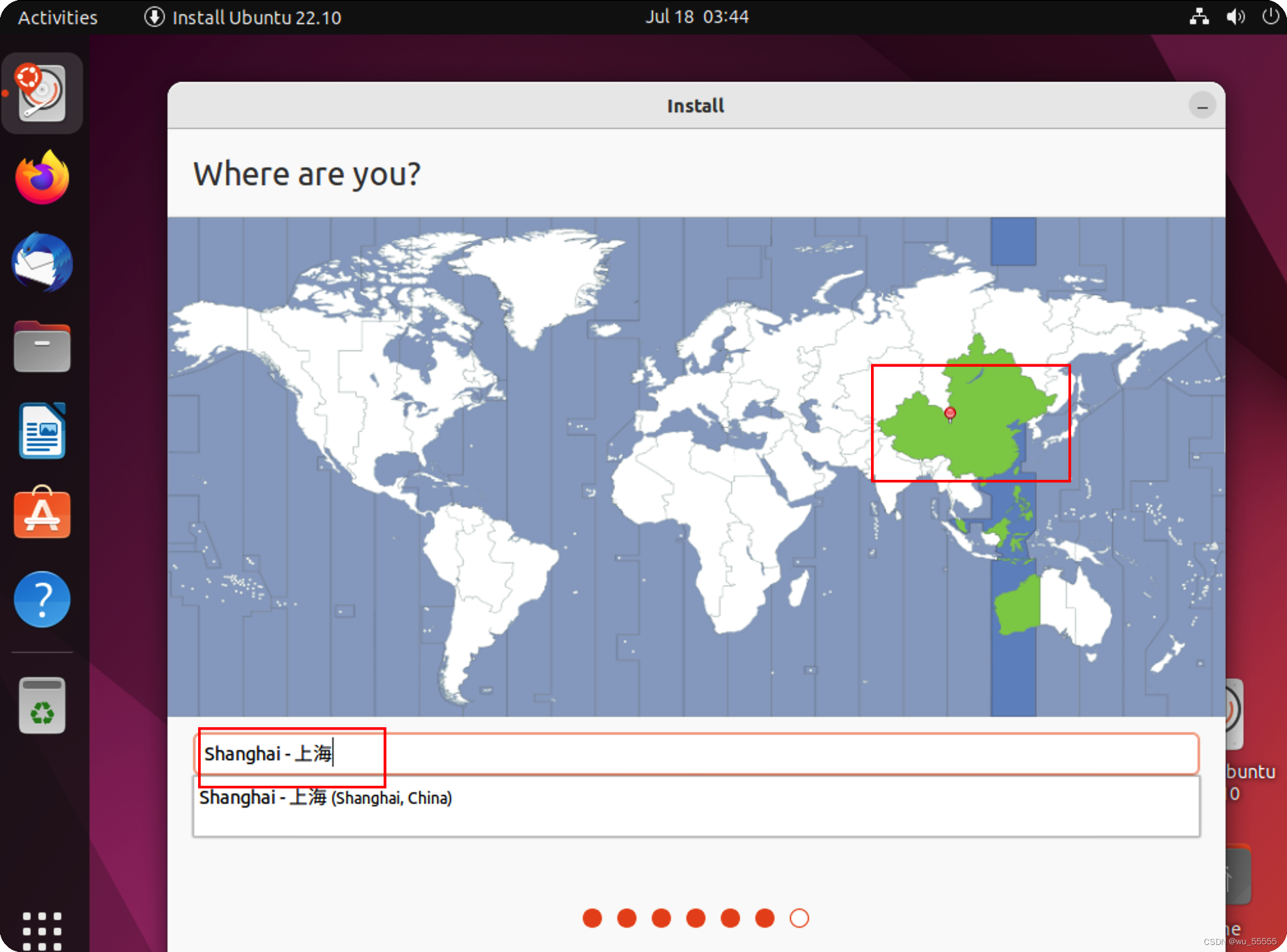The image size is (1287, 952).
Task: Open Thunderbird mail from the dock
Action: click(42, 262)
